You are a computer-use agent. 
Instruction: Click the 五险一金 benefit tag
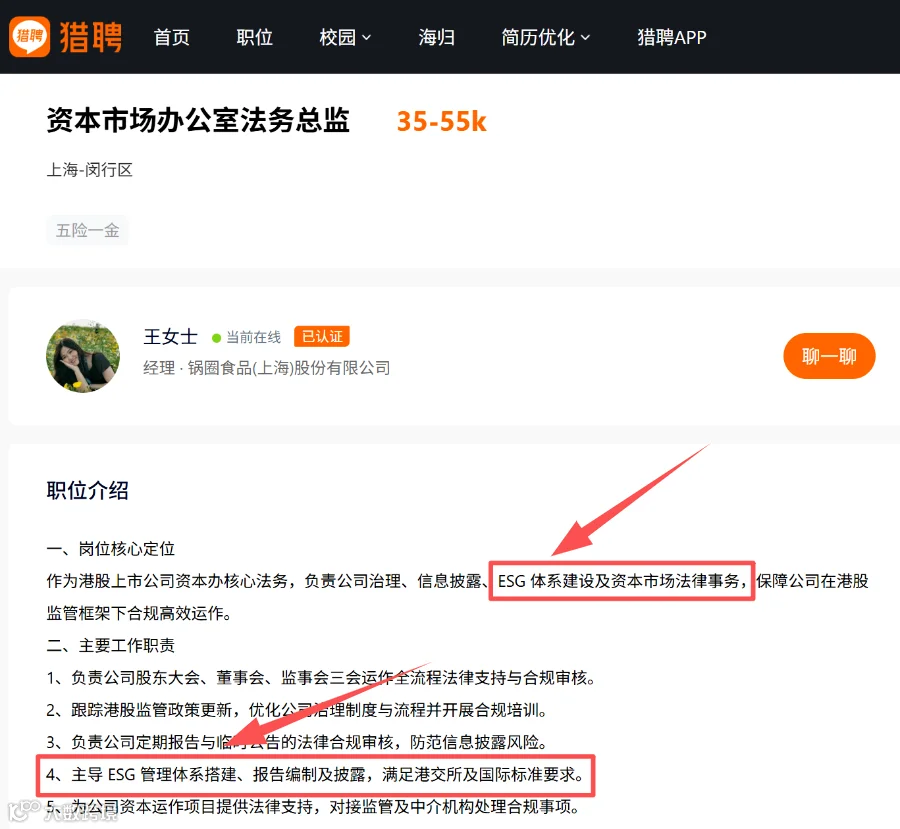87,230
